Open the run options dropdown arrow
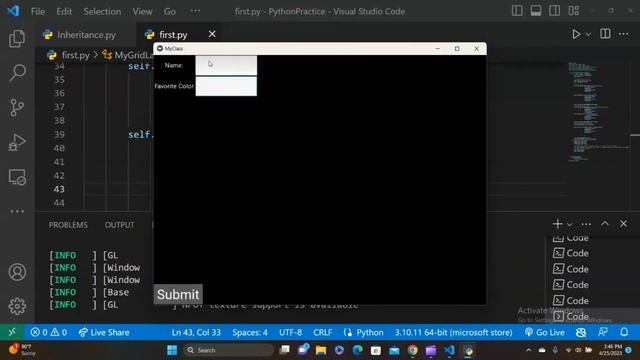 pos(588,35)
